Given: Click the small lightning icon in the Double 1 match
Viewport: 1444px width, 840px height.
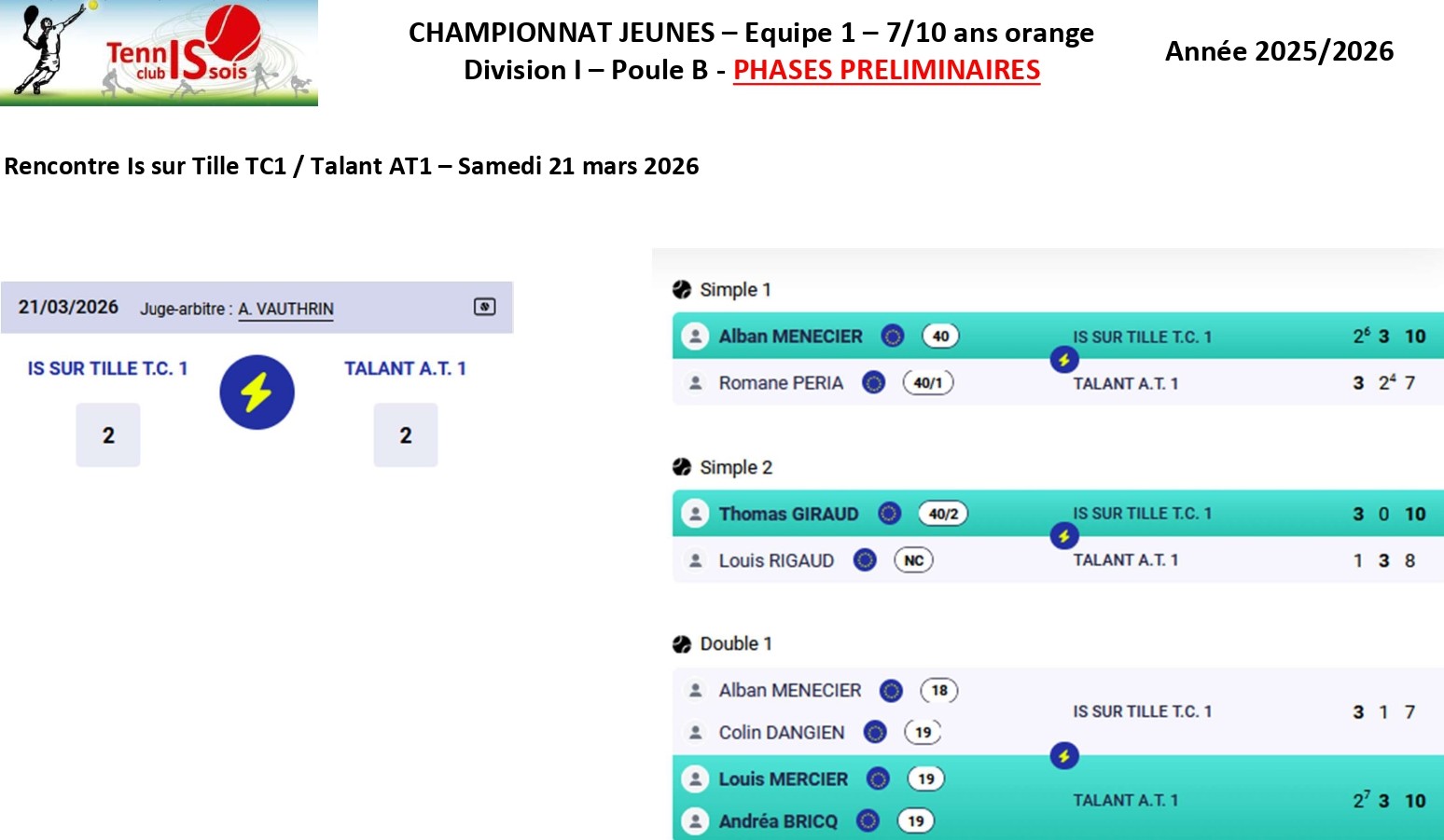Looking at the screenshot, I should point(1063,756).
